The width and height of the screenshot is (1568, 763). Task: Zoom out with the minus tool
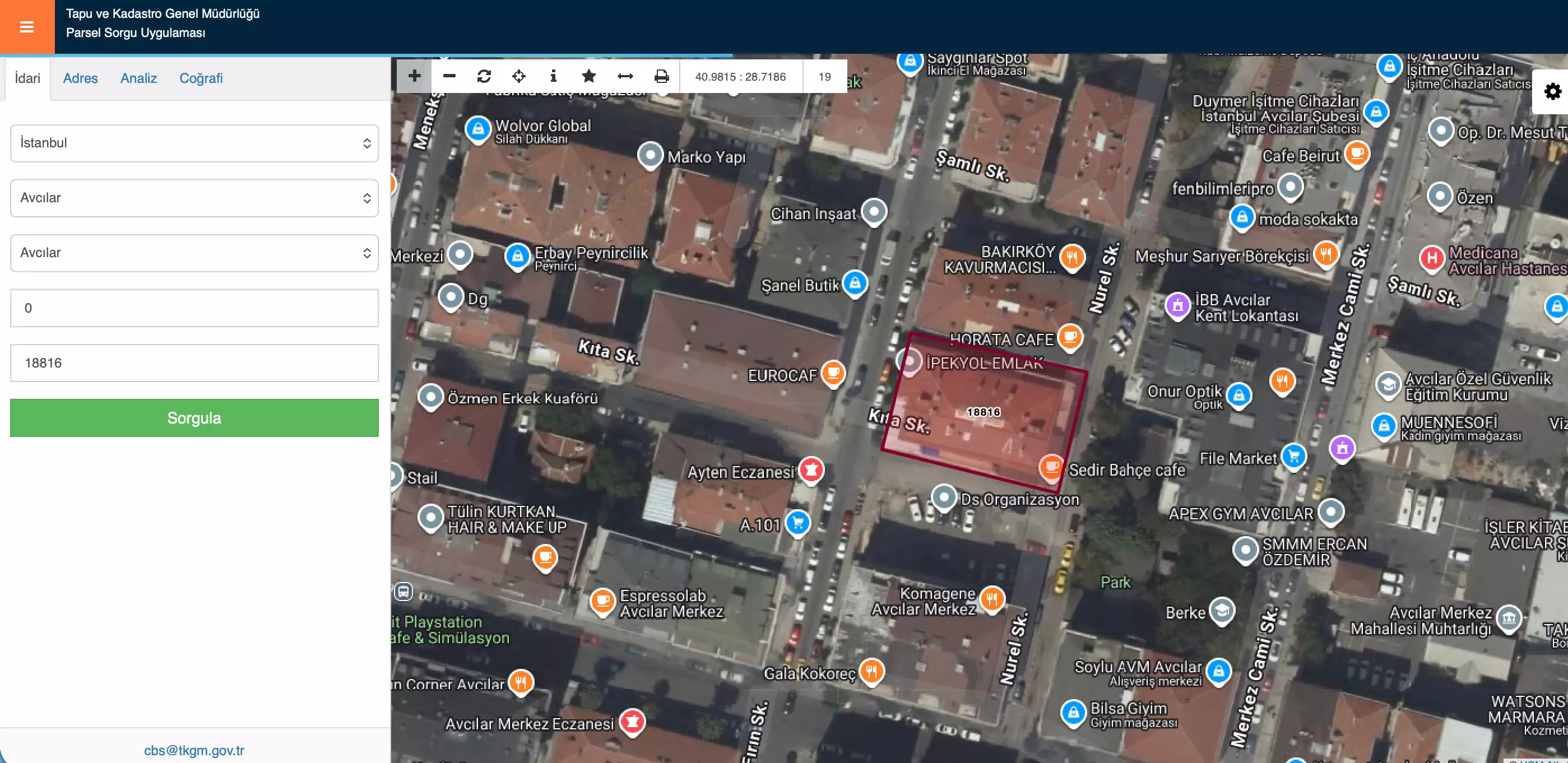449,76
